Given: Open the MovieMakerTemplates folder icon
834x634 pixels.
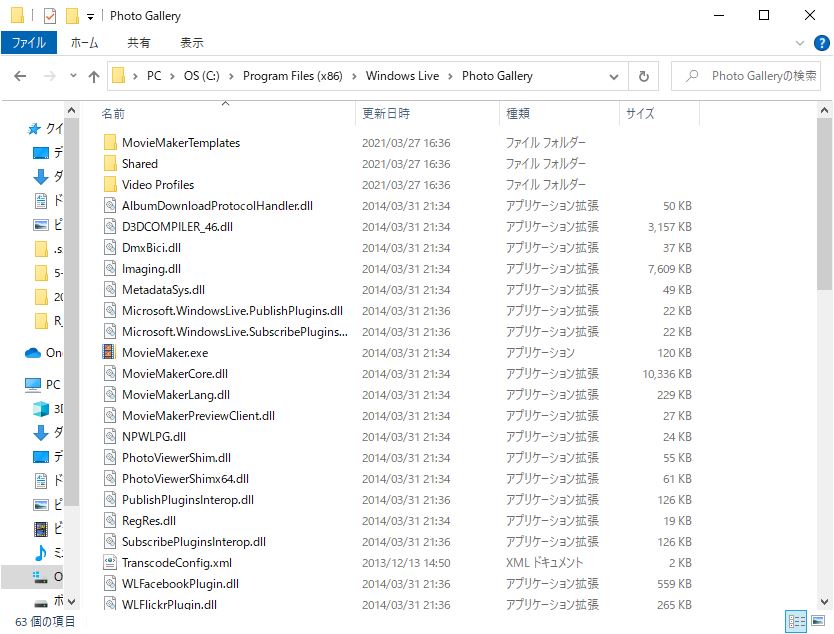Looking at the screenshot, I should 110,143.
